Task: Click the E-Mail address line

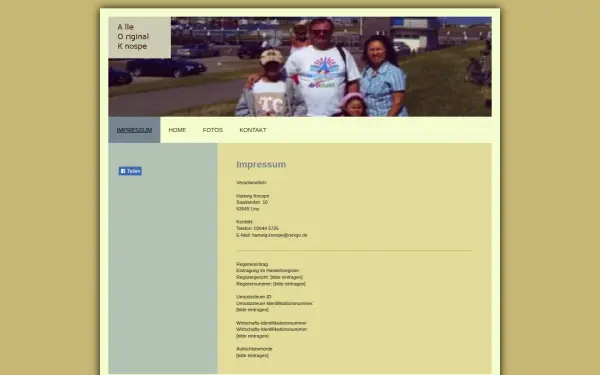Action: [272, 235]
